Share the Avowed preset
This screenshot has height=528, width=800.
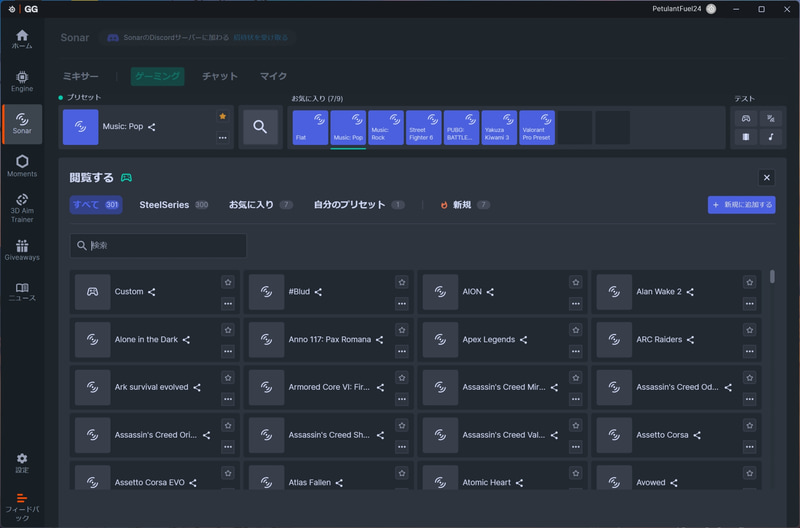click(674, 483)
